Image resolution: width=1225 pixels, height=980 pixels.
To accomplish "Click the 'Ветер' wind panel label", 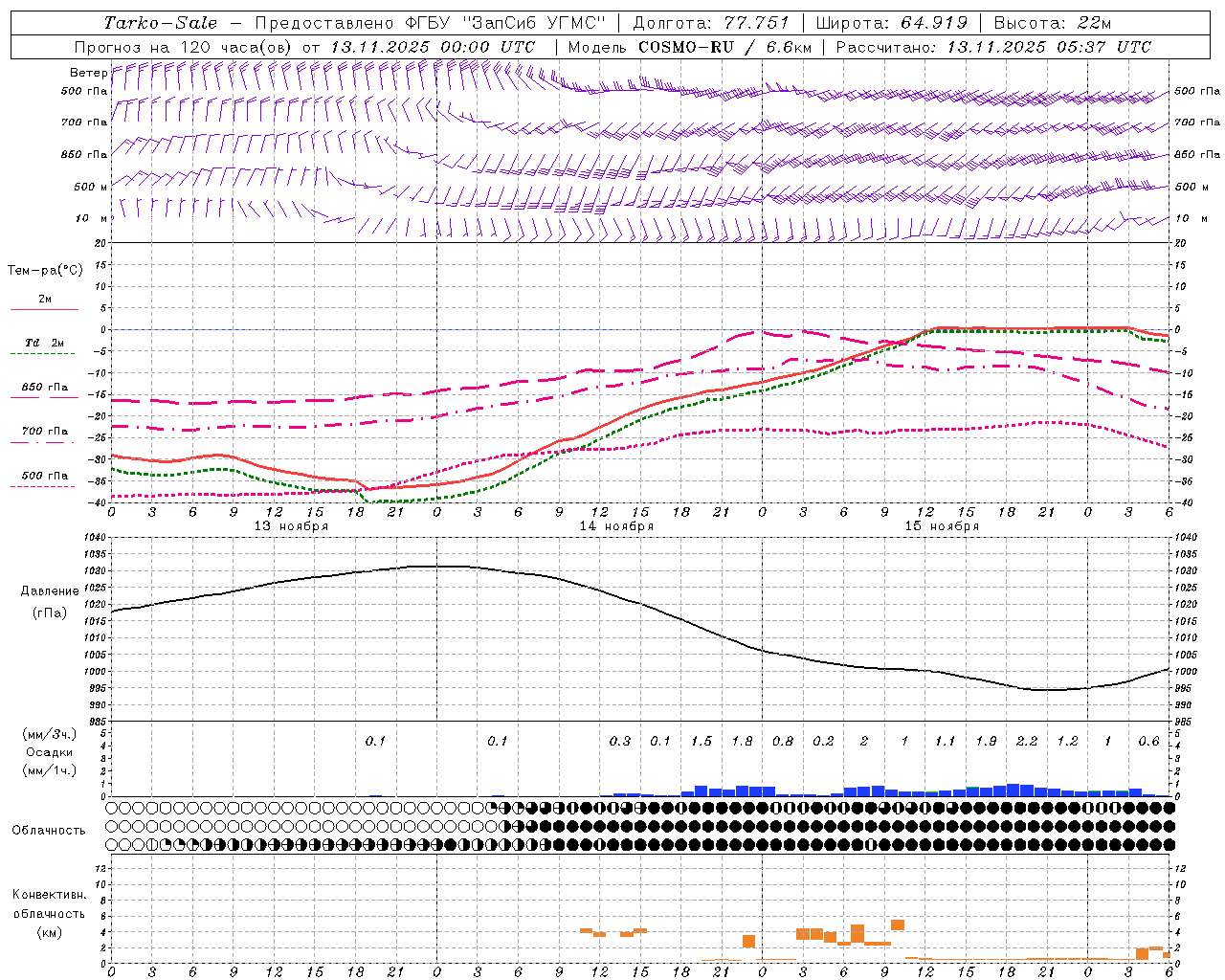I will [x=88, y=73].
